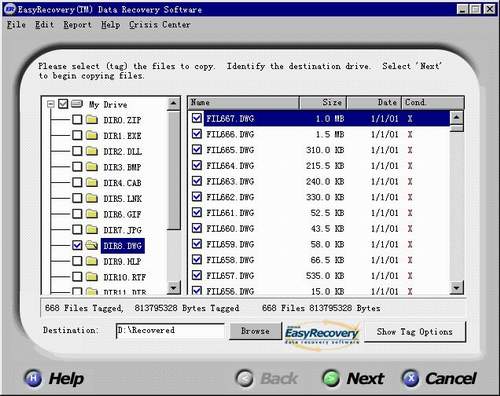The image size is (500, 396).
Task: Tag the DIR6.GIF folder checkbox
Action: coord(77,213)
